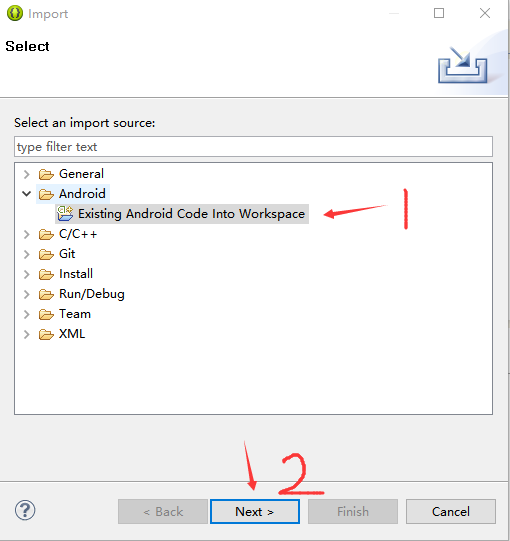This screenshot has height=541, width=510.
Task: Focus the type filter text field
Action: (x=253, y=147)
